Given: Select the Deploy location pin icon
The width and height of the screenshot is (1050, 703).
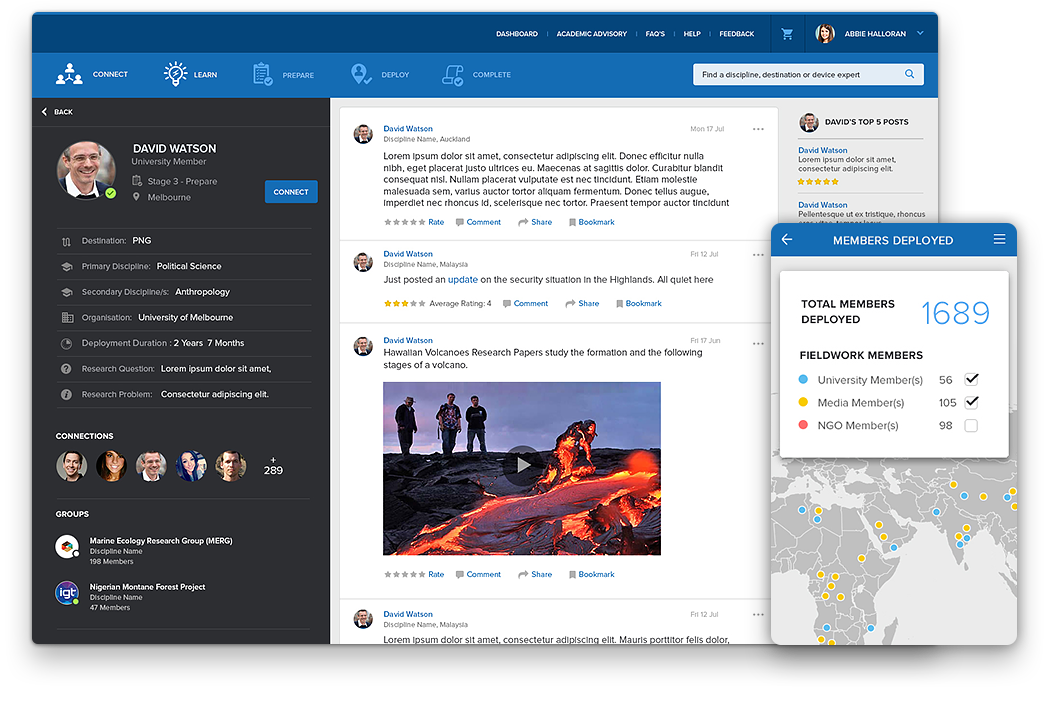Looking at the screenshot, I should click(361, 74).
